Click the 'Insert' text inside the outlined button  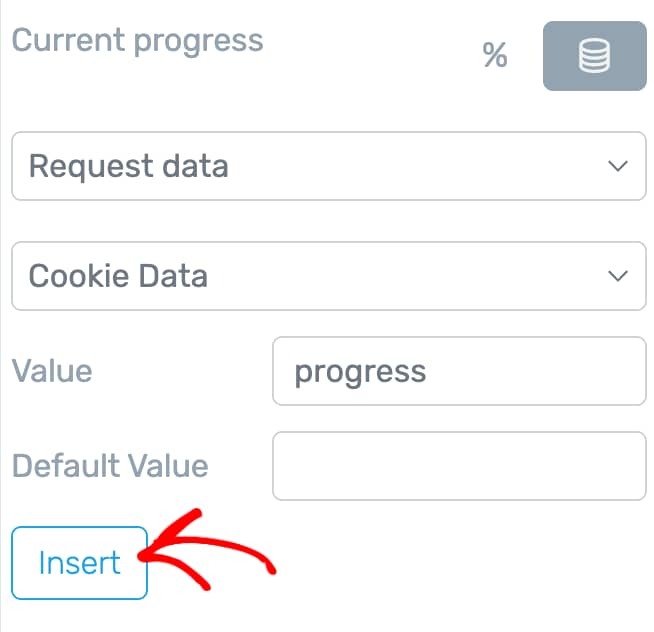pyautogui.click(x=79, y=563)
